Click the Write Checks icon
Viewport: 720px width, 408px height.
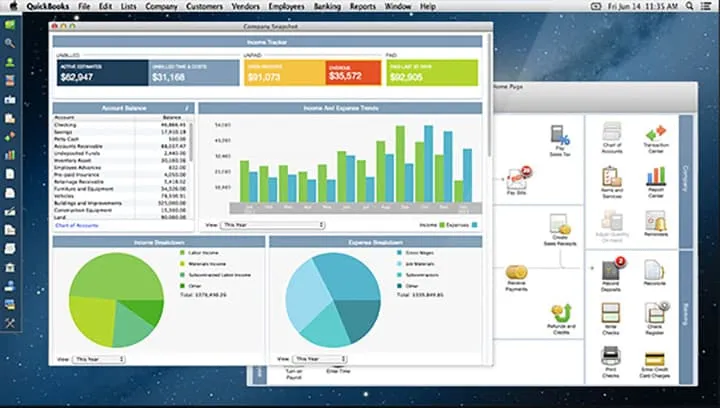pyautogui.click(x=611, y=313)
